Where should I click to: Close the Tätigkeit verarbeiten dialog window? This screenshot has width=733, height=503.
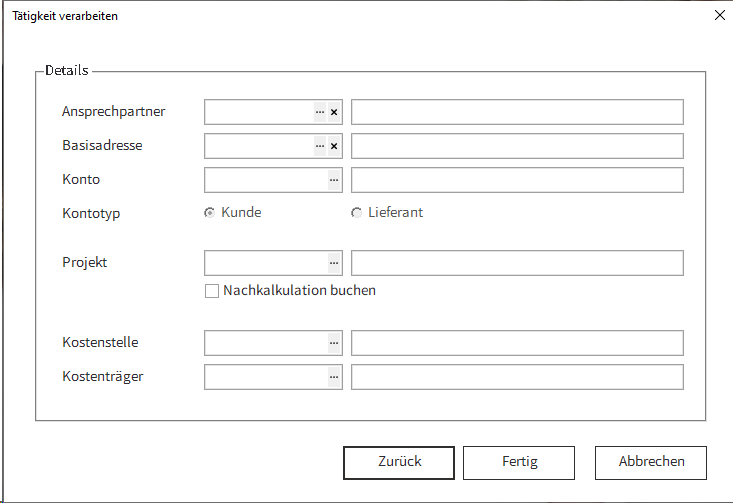click(718, 15)
